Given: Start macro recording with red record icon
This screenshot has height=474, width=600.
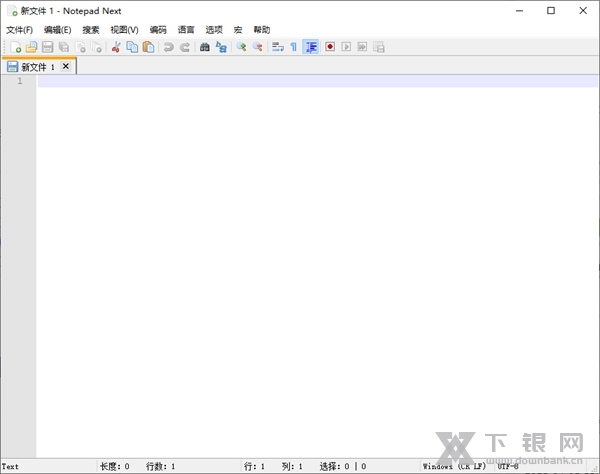Looking at the screenshot, I should point(329,47).
